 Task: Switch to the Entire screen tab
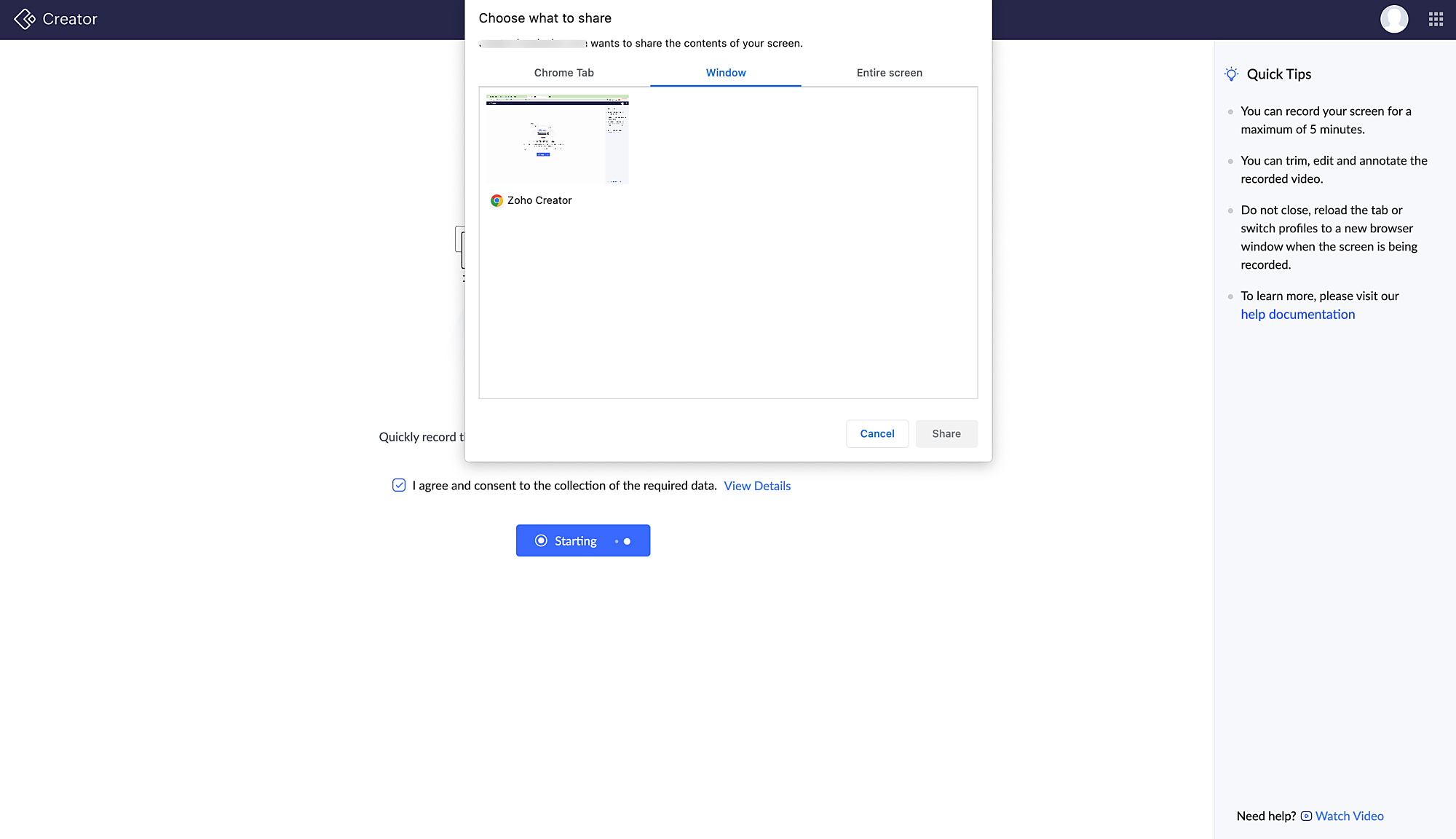point(889,73)
